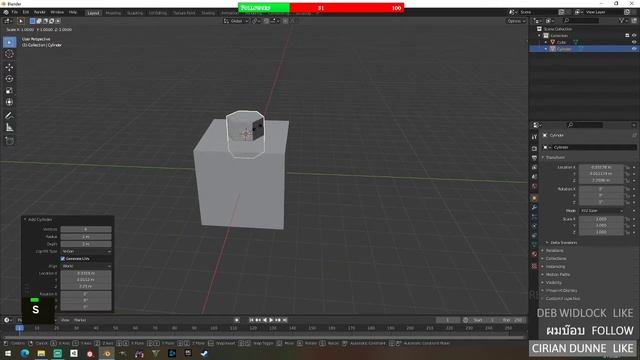The height and width of the screenshot is (360, 640).
Task: Toggle the Rotation X lock icon
Action: [627, 189]
